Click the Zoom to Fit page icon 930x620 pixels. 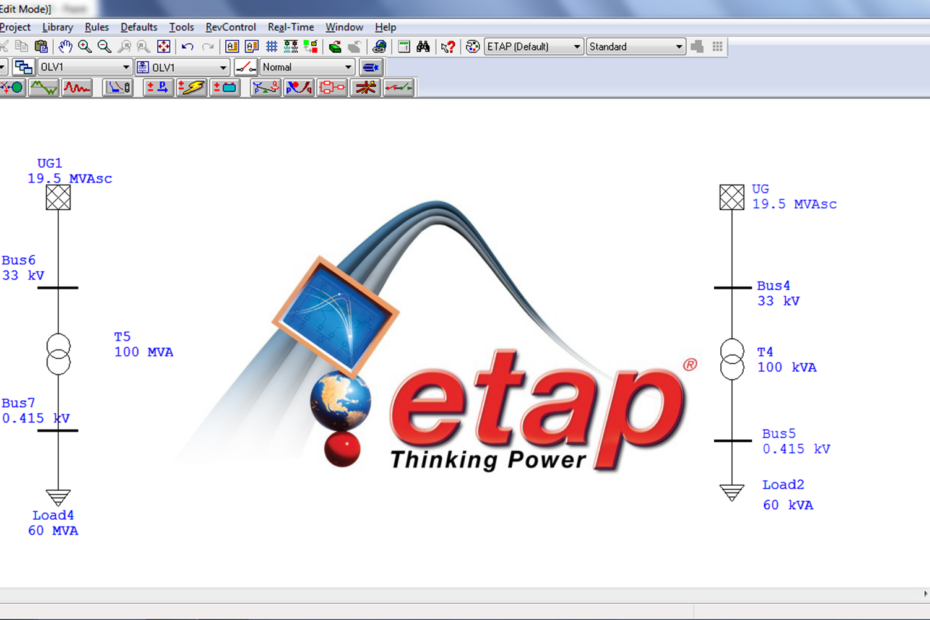coord(163,46)
